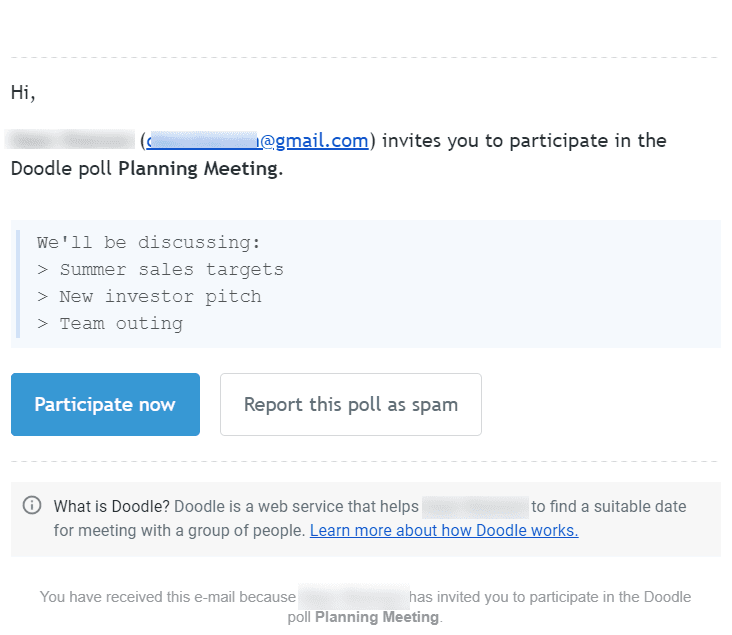The width and height of the screenshot is (732, 635).
Task: Click the We'll be discussing heading line
Action: (148, 242)
